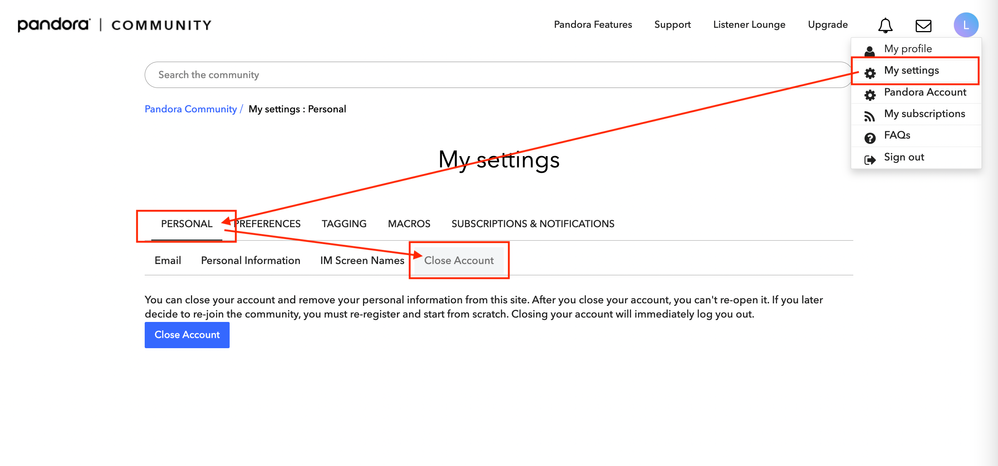Click the gear icon beside Pandora Account
Viewport: 998px width, 466px height.
[x=870, y=94]
